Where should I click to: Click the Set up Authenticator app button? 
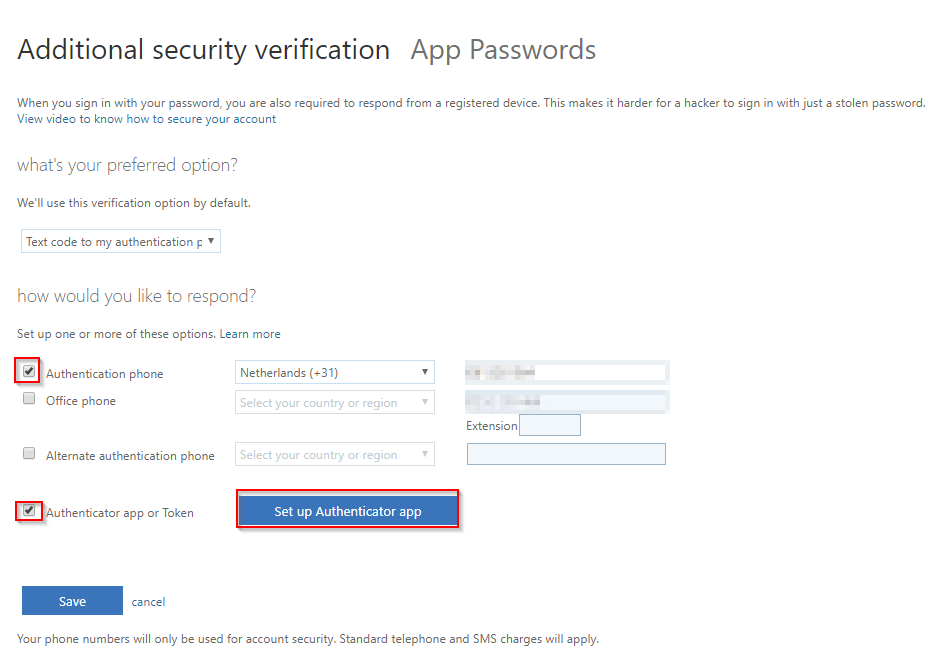348,511
